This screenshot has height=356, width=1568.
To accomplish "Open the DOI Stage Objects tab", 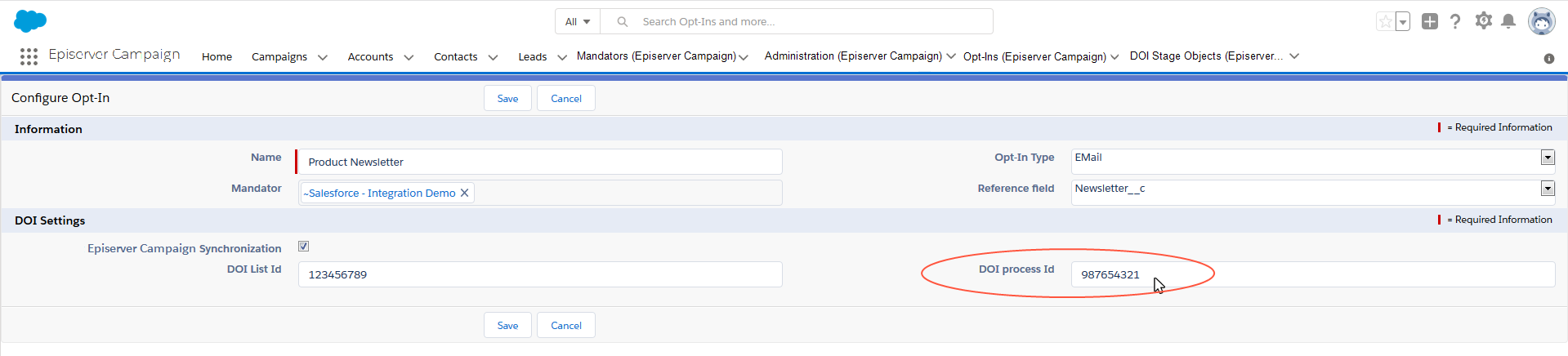I will tap(1206, 56).
